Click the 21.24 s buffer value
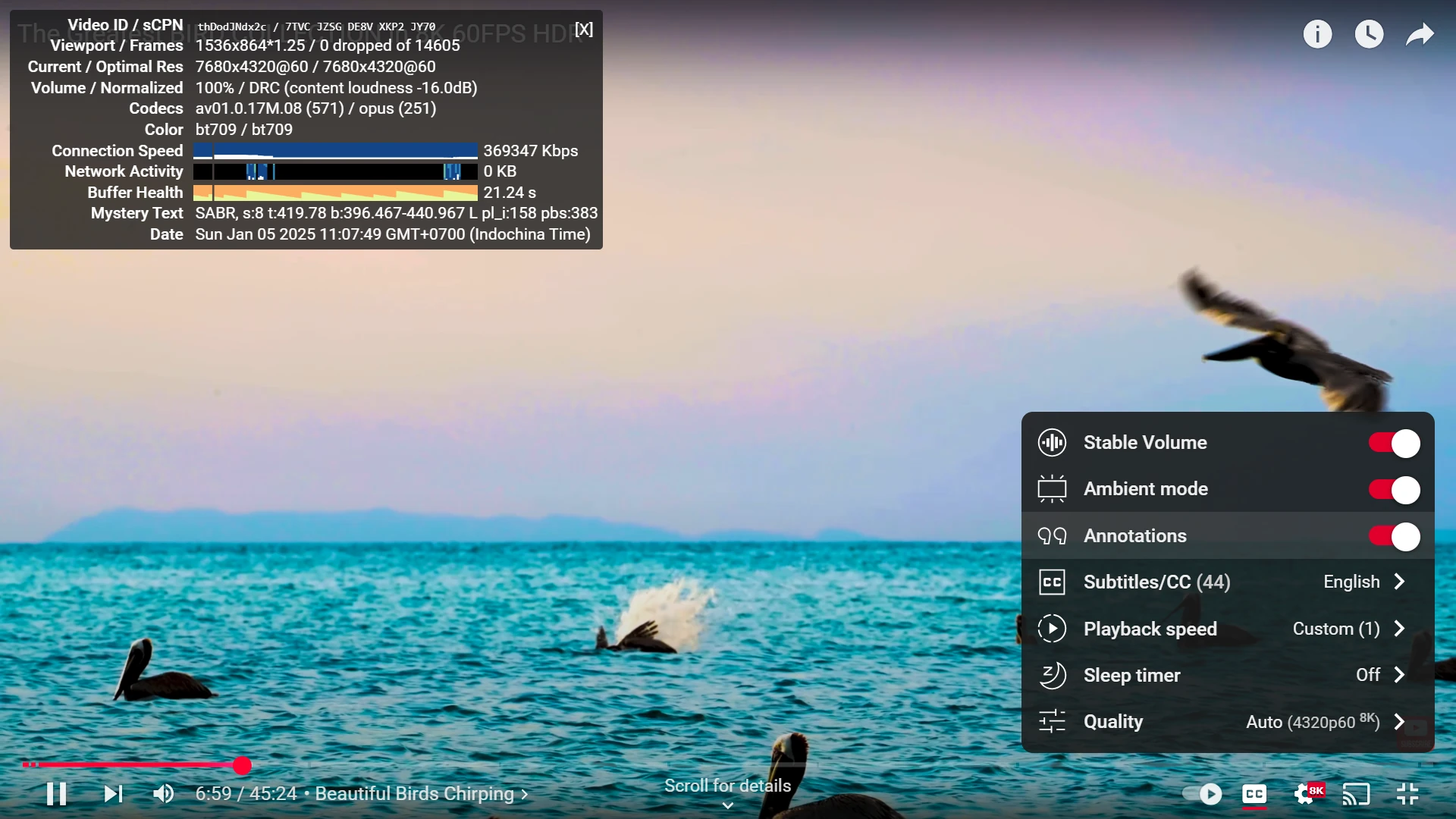Image resolution: width=1456 pixels, height=819 pixels. click(x=510, y=193)
